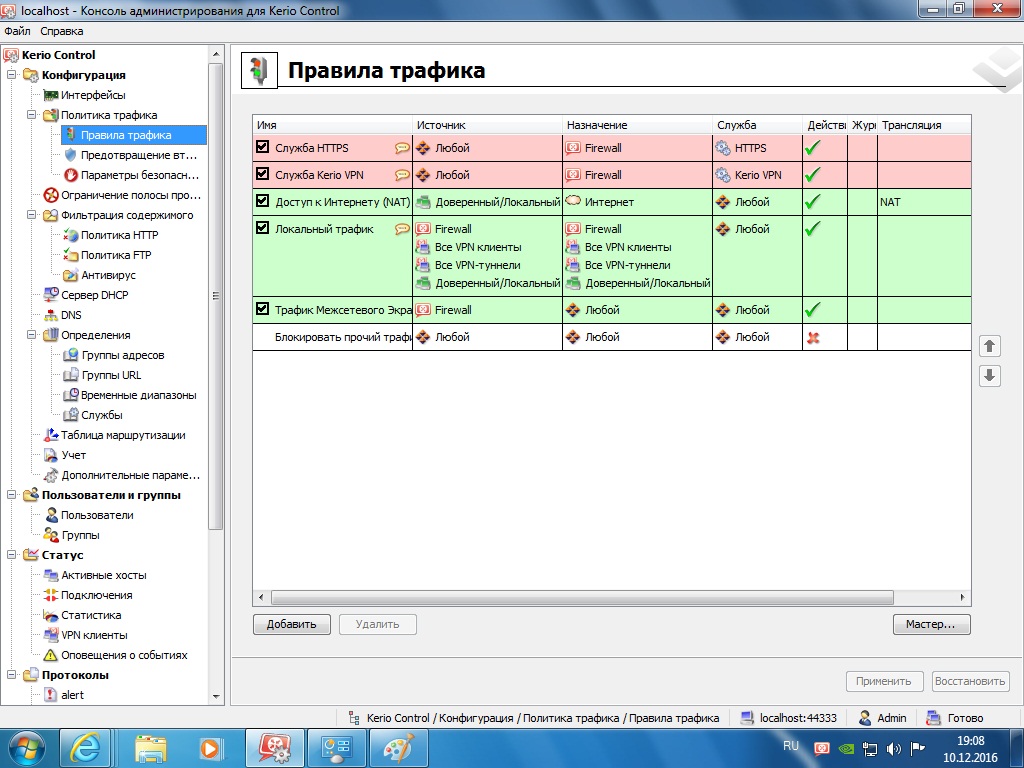Image resolution: width=1024 pixels, height=768 pixels.
Task: Open Службы definitions item
Action: 93,415
